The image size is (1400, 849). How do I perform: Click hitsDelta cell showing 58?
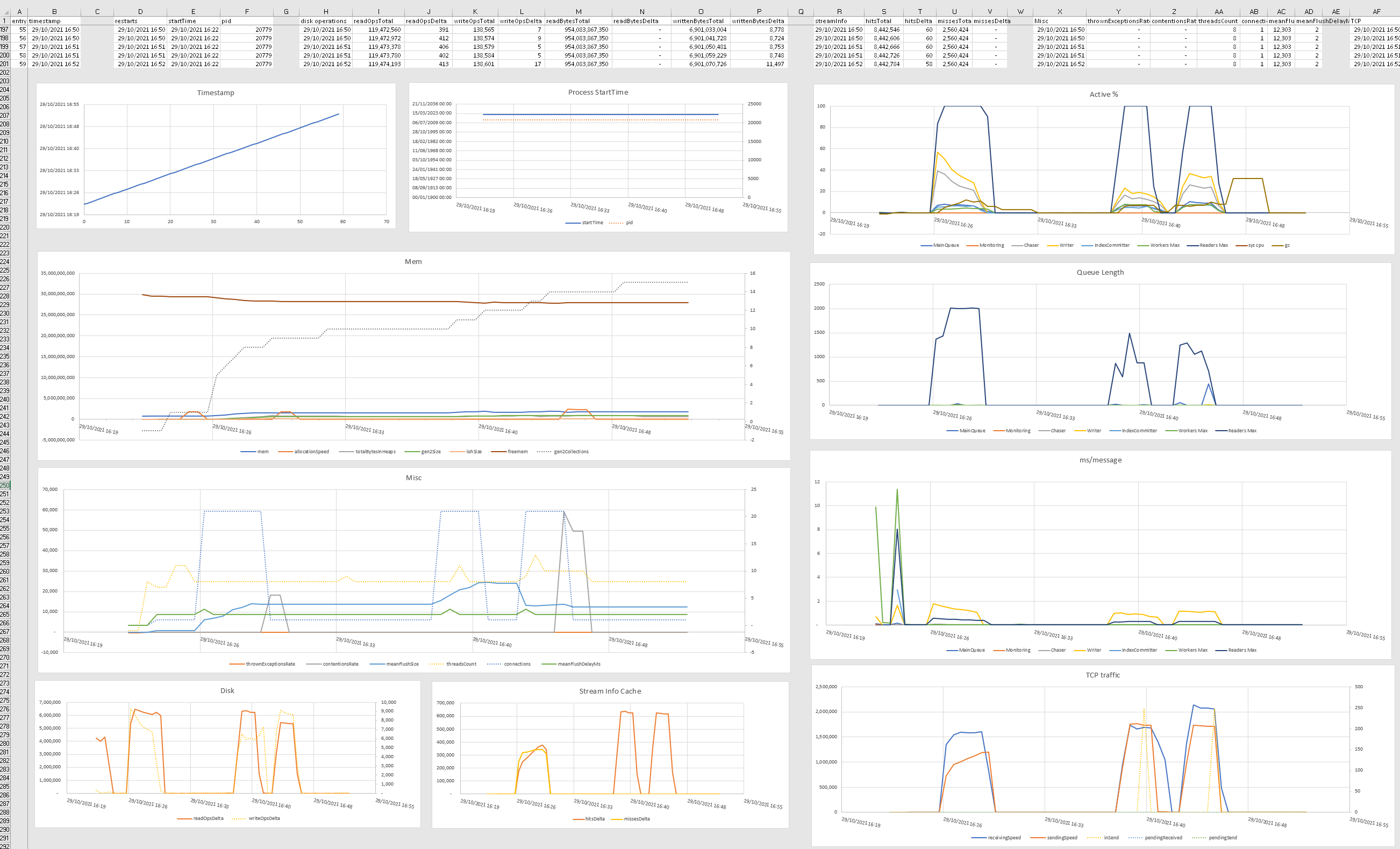click(x=920, y=64)
